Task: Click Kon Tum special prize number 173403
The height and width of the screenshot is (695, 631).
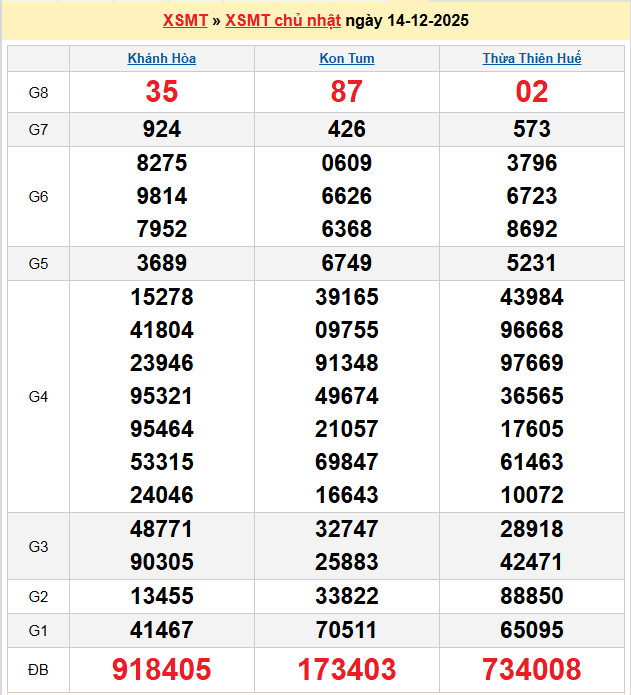Action: pos(346,669)
